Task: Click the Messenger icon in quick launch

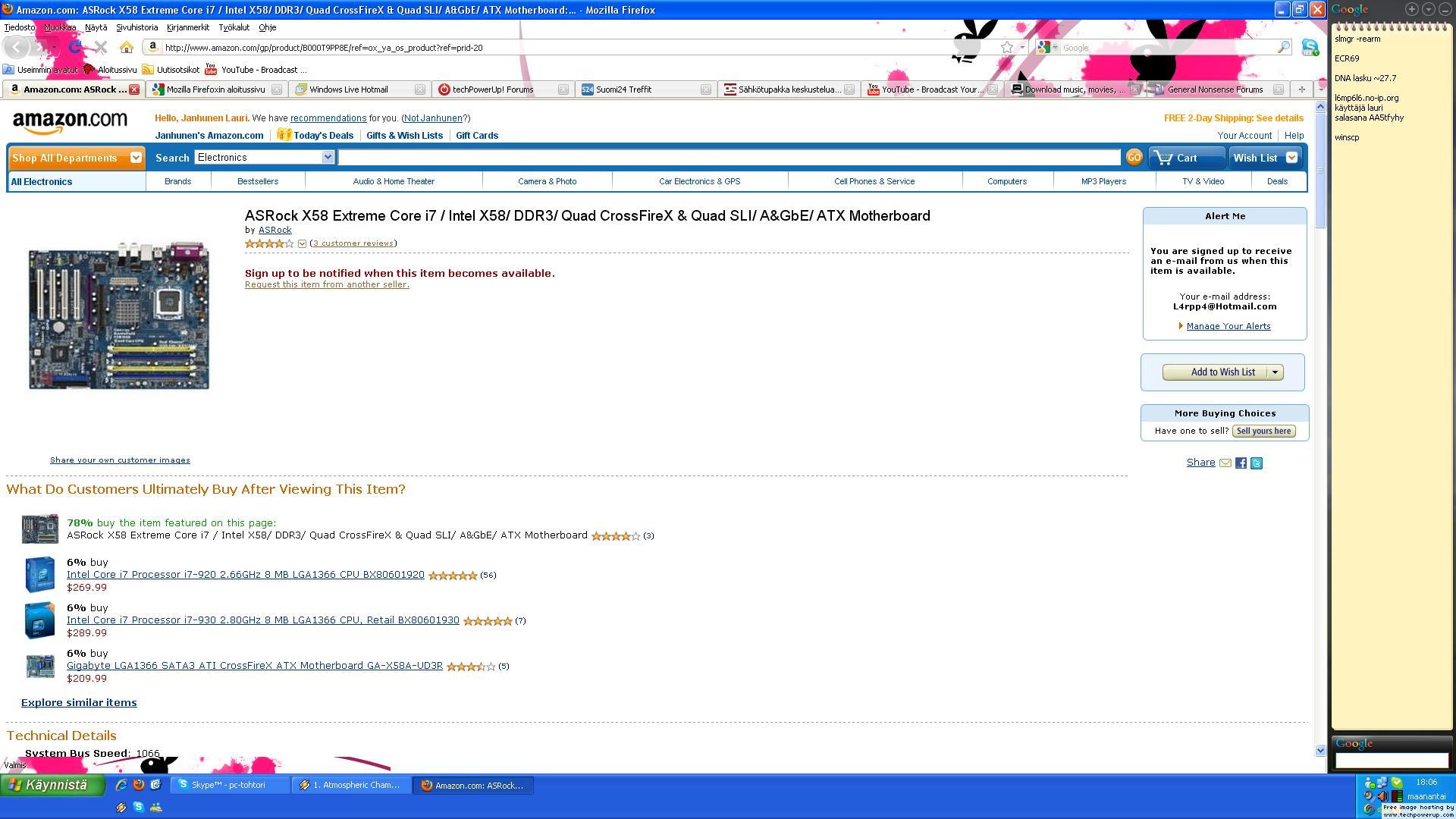Action: (x=155, y=808)
